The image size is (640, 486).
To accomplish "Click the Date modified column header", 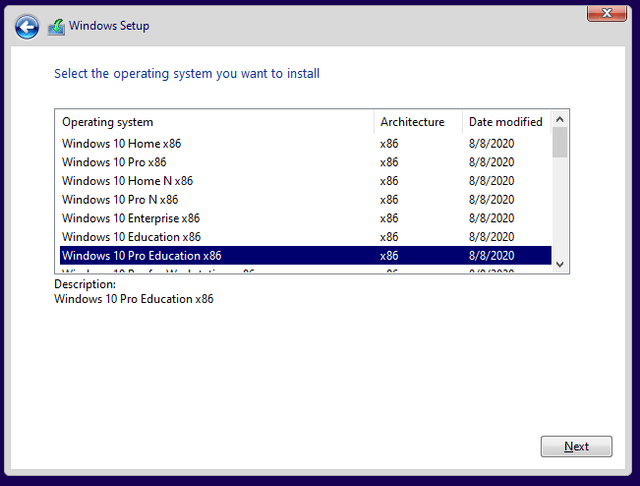I will [507, 122].
